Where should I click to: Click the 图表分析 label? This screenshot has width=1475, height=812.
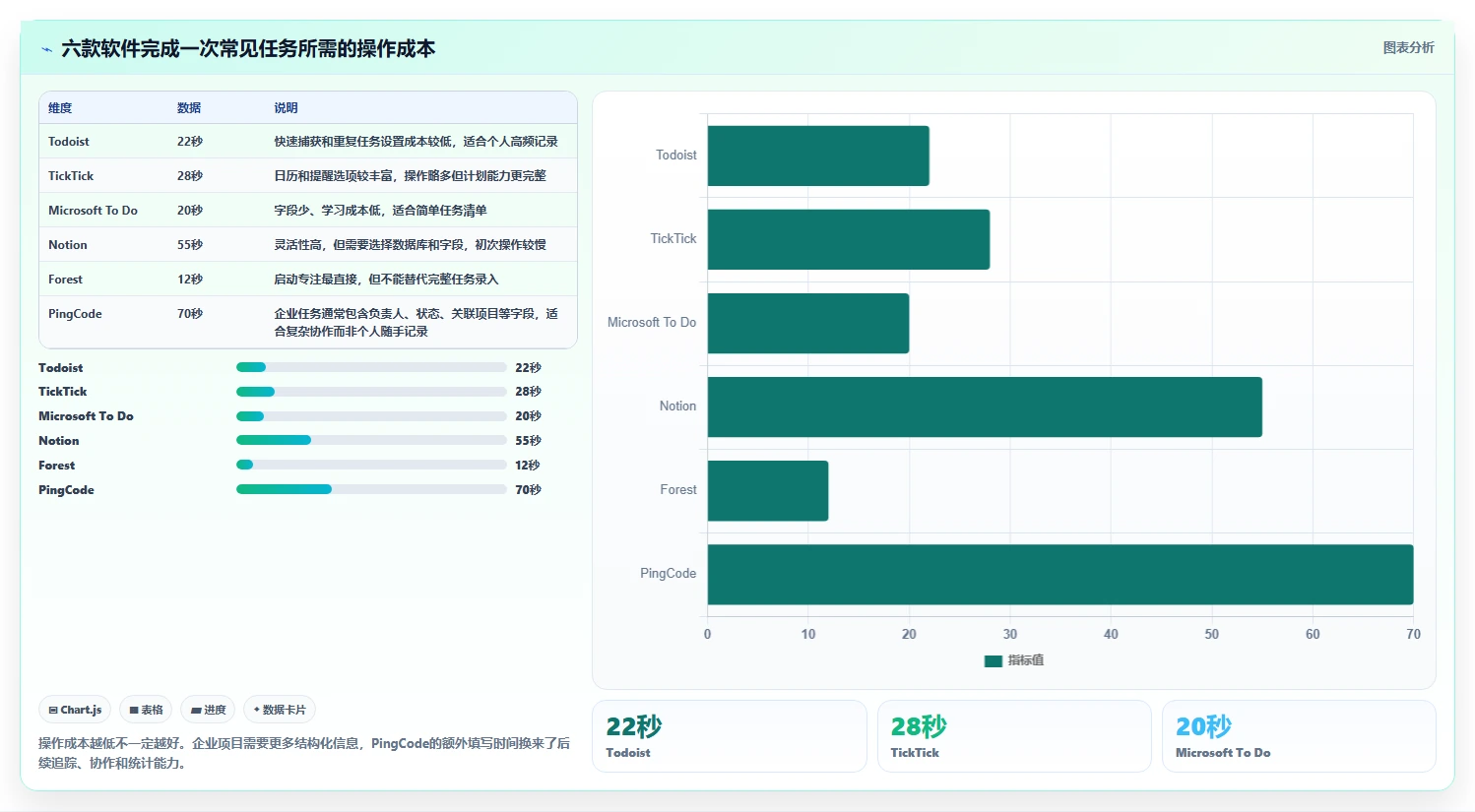pos(1408,47)
